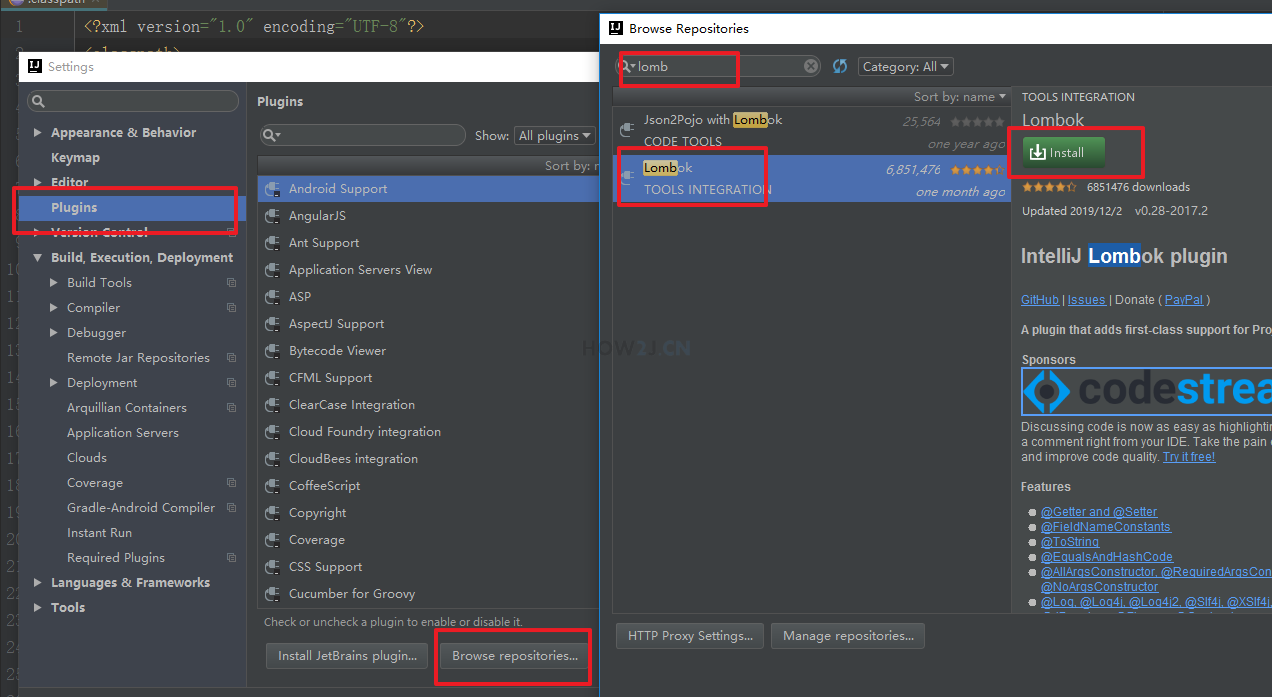
Task: Open the @EqualsAndHashCode link
Action: coord(1107,557)
